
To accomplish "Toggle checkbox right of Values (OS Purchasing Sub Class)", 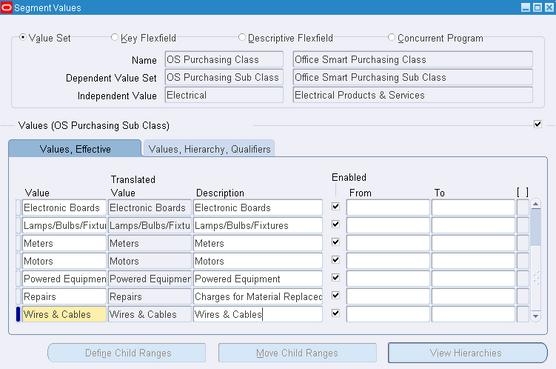I will tap(538, 124).
